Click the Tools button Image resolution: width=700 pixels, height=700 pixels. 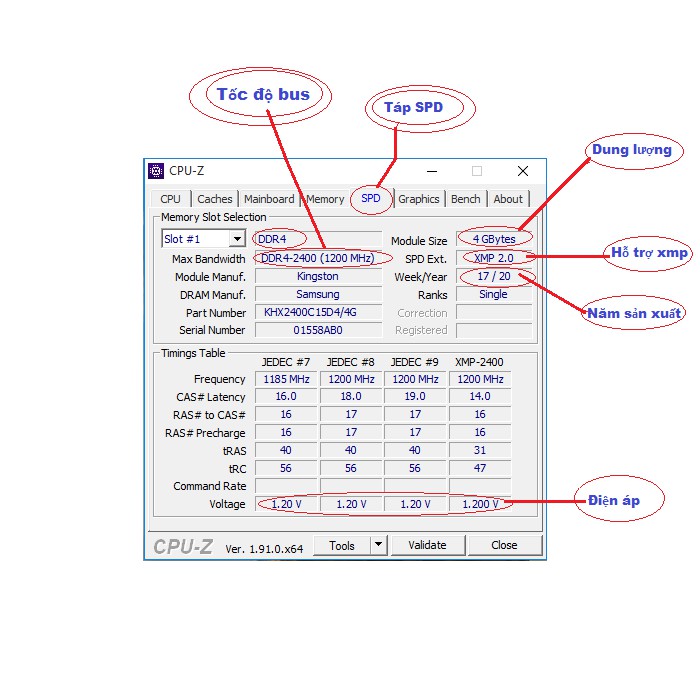click(341, 545)
